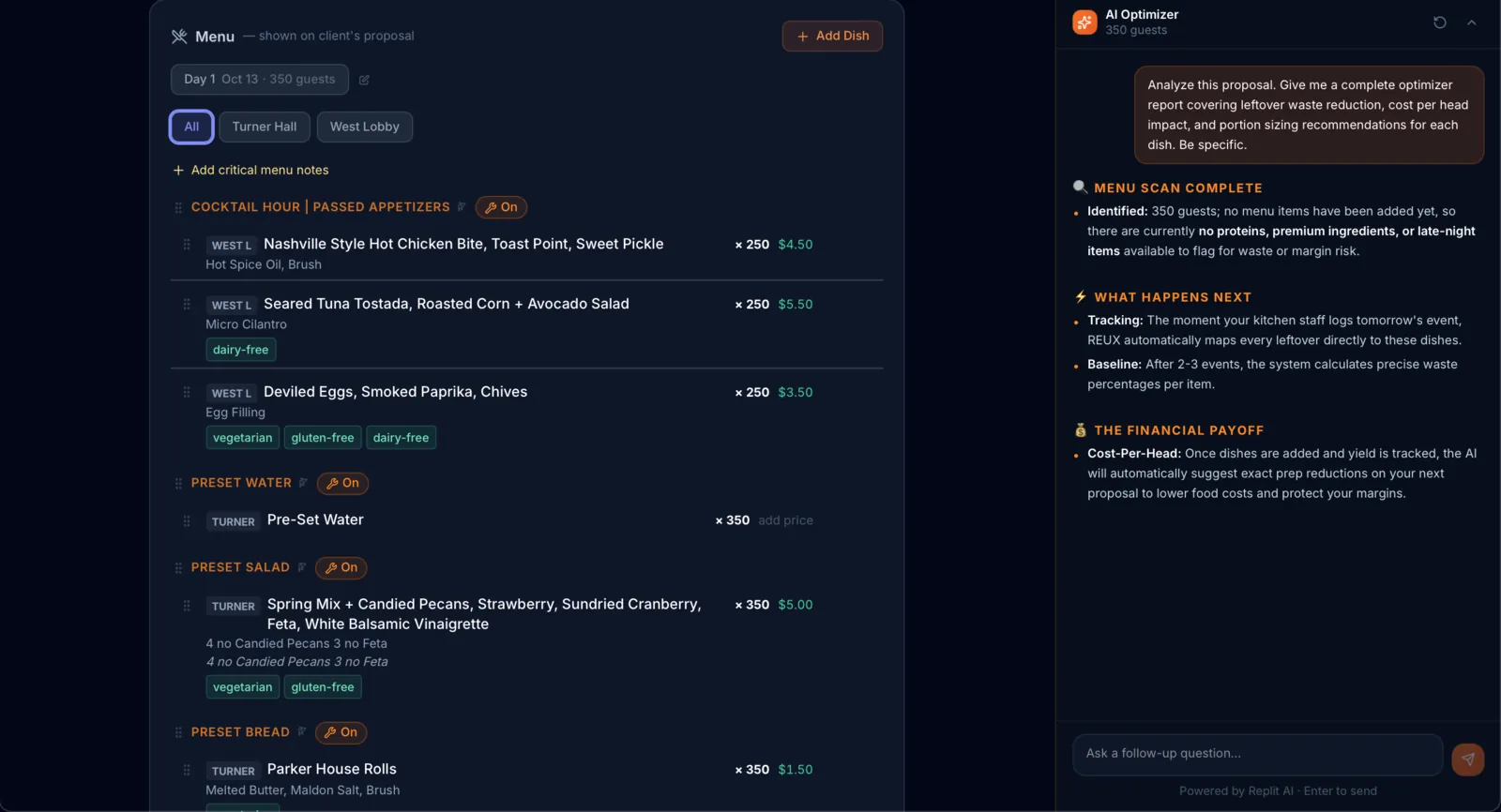This screenshot has width=1501, height=812.
Task: Click drag handle of Spring Mix salad
Action: pyautogui.click(x=187, y=606)
